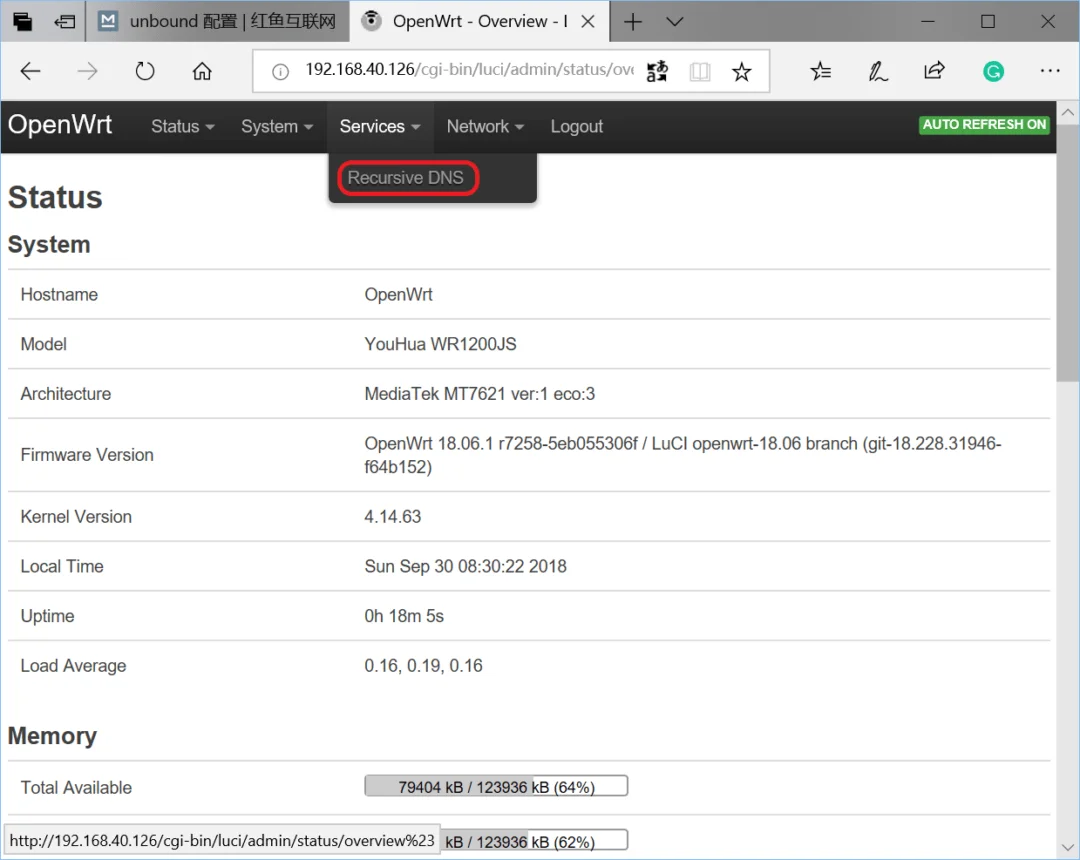1080x860 pixels.
Task: Click the Add notes pen icon
Action: tap(877, 71)
